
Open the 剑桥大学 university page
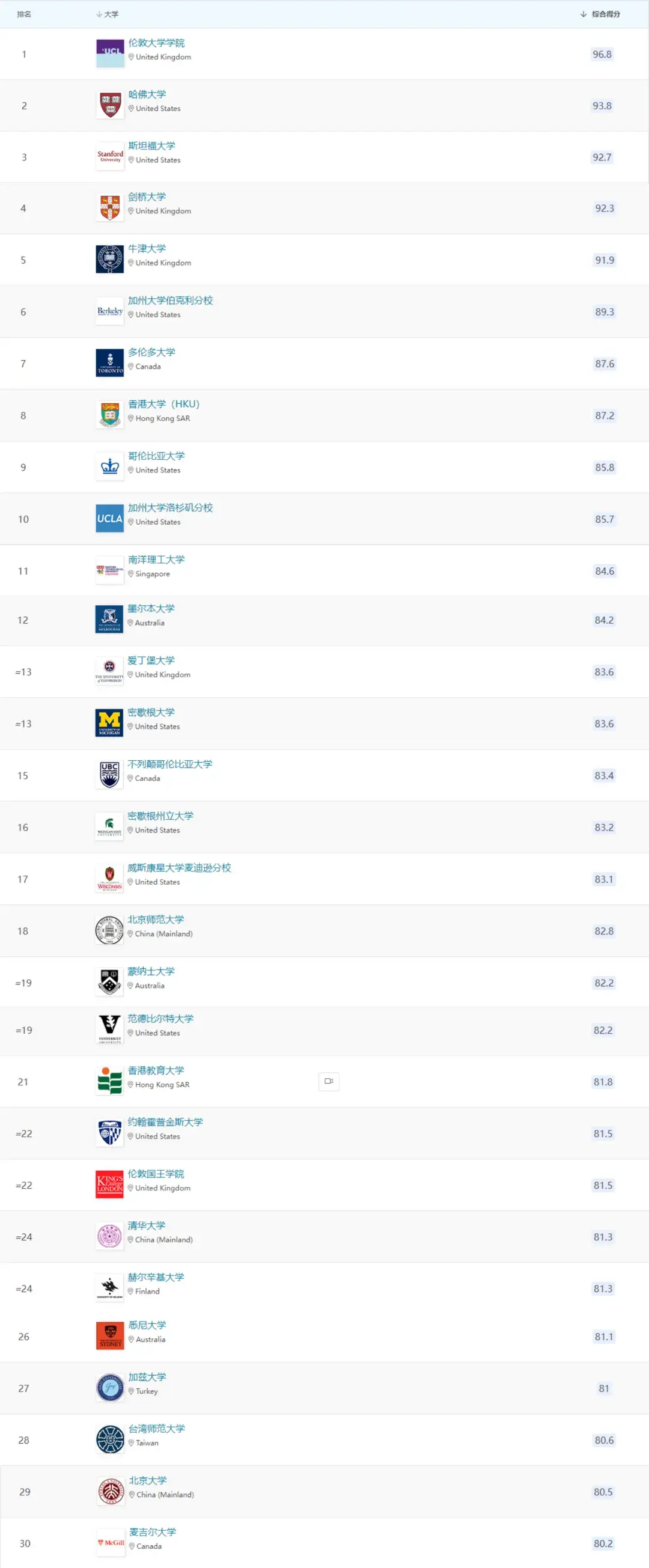point(147,197)
